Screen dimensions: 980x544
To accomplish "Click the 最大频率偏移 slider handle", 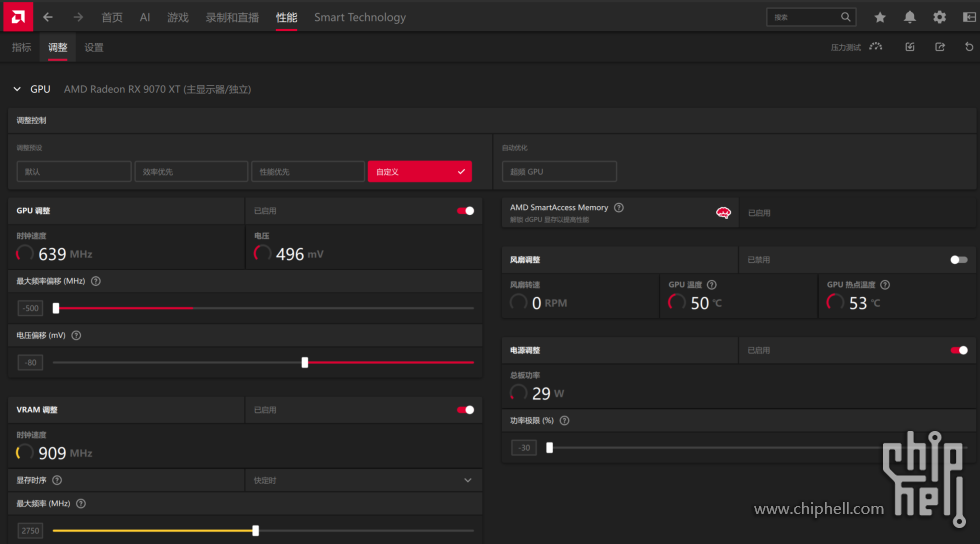I will pos(56,308).
